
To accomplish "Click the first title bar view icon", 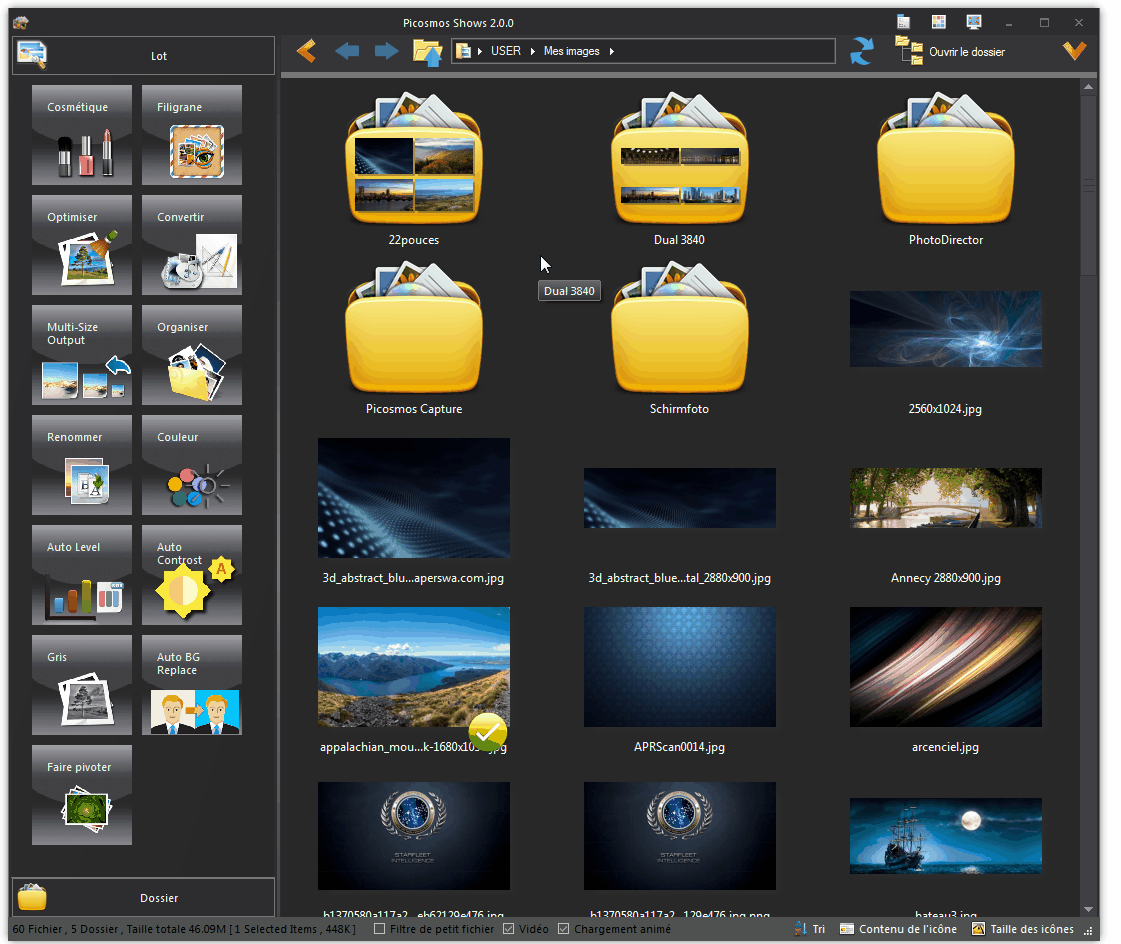I will point(904,22).
